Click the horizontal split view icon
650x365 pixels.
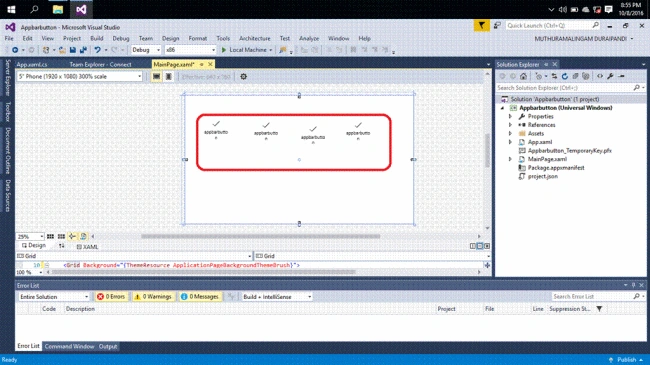[x=480, y=246]
